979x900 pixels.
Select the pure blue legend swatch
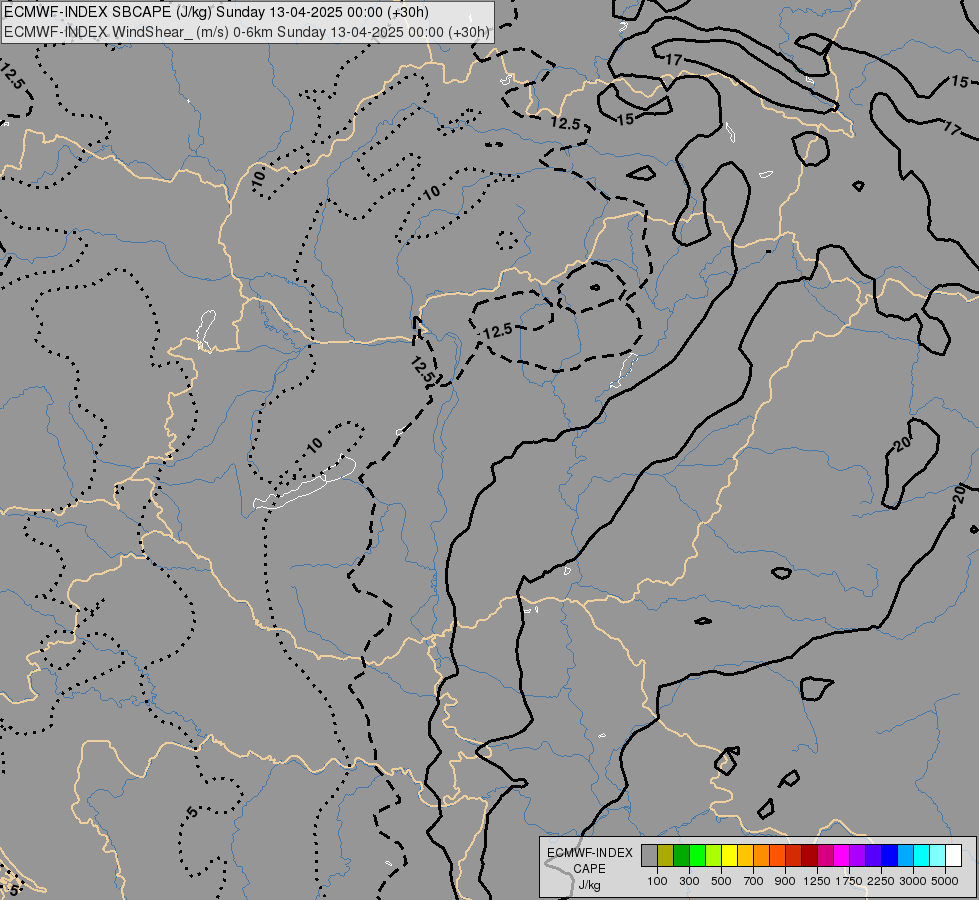(x=890, y=855)
